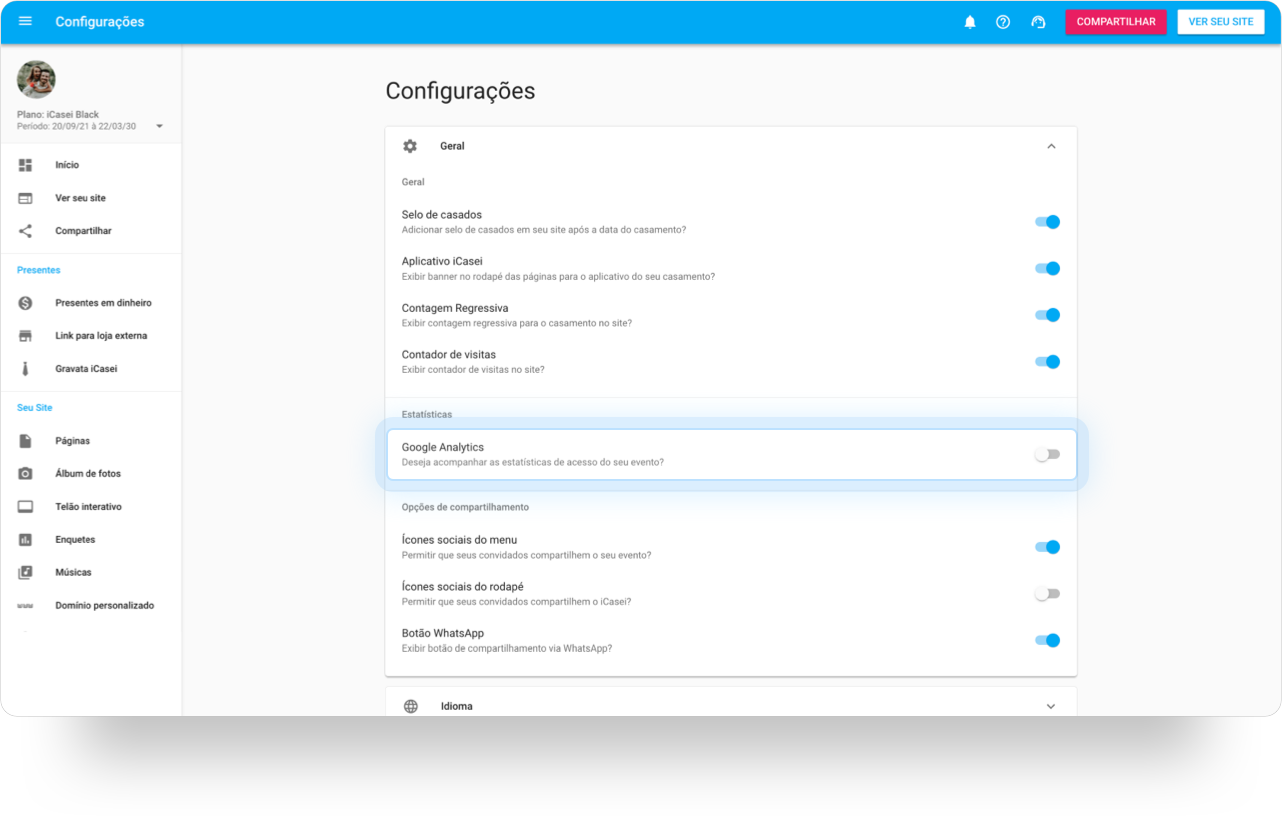Click the Álbum de fotos camera icon
The image size is (1282, 817).
26,474
